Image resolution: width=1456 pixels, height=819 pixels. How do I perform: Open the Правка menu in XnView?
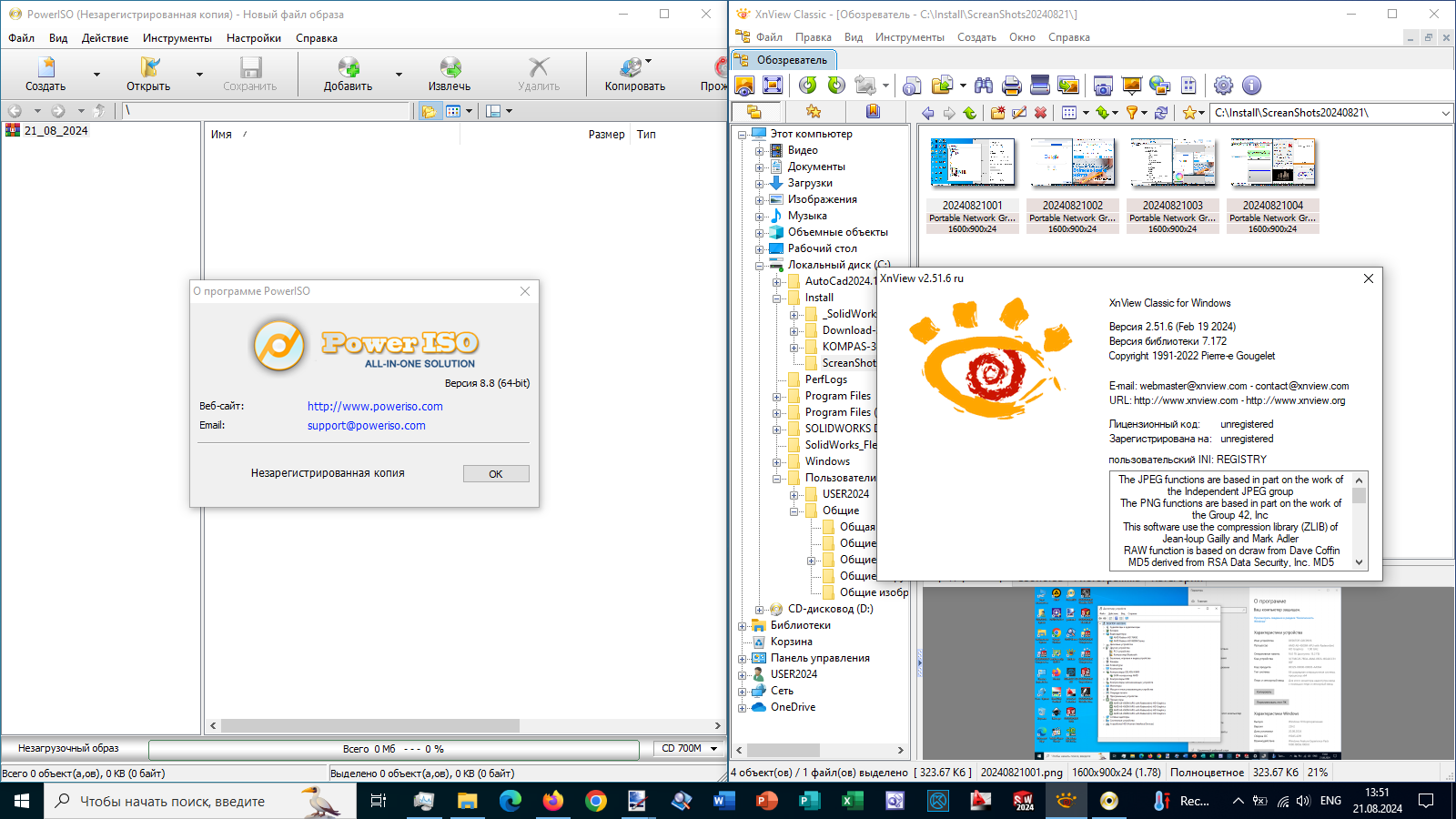click(813, 37)
